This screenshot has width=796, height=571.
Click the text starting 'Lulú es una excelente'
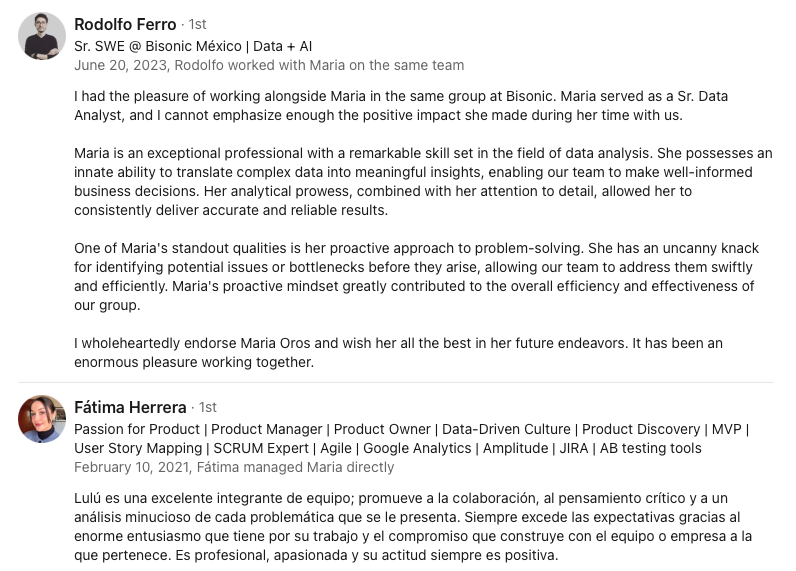click(400, 498)
